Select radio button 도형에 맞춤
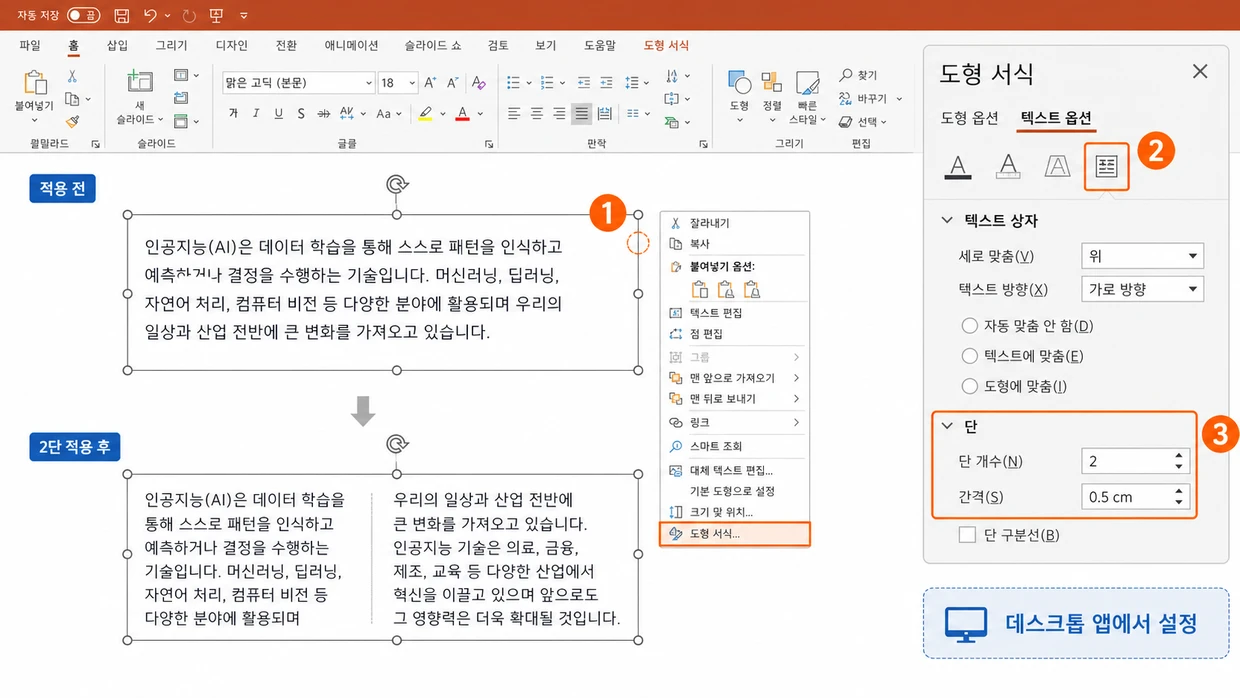 coord(969,386)
